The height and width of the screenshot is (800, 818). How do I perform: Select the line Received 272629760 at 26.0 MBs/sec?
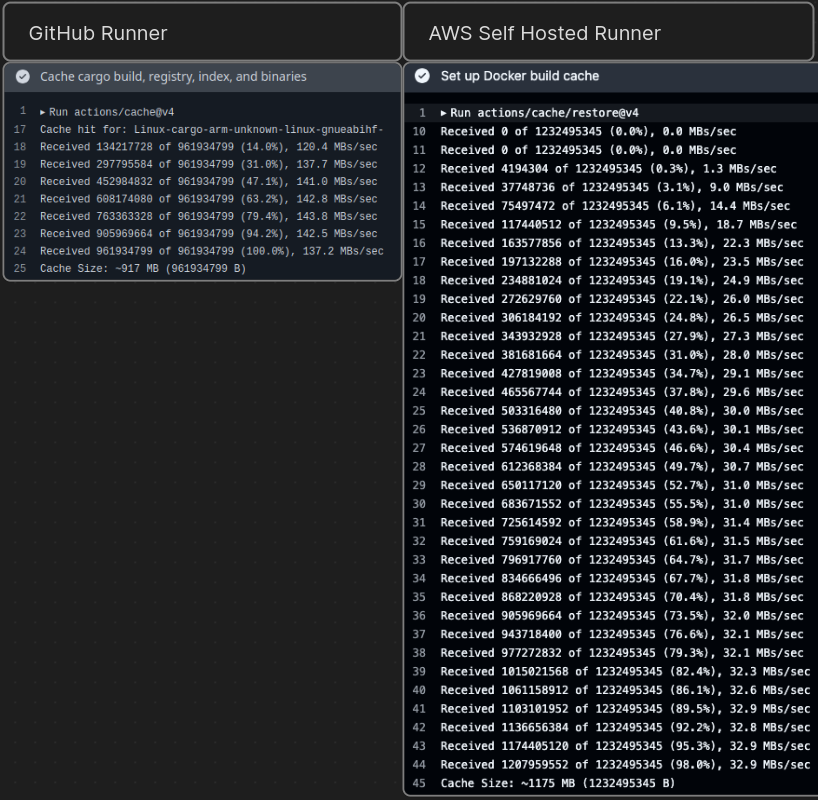tap(622, 299)
